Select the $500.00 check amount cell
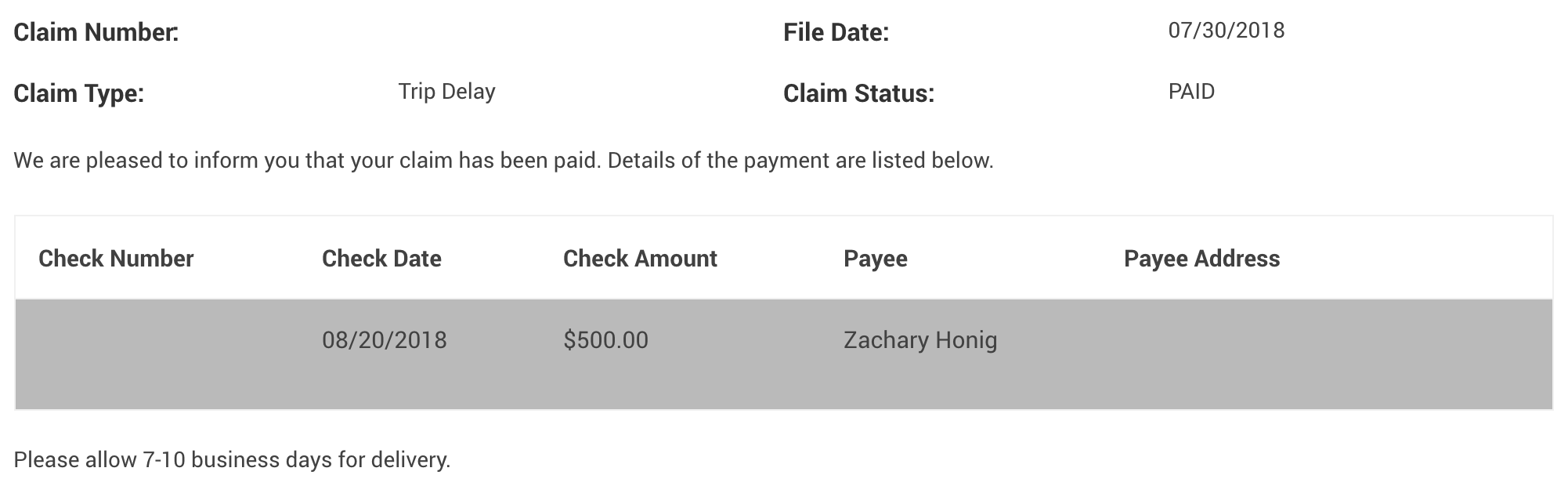The height and width of the screenshot is (486, 1568). [x=605, y=340]
